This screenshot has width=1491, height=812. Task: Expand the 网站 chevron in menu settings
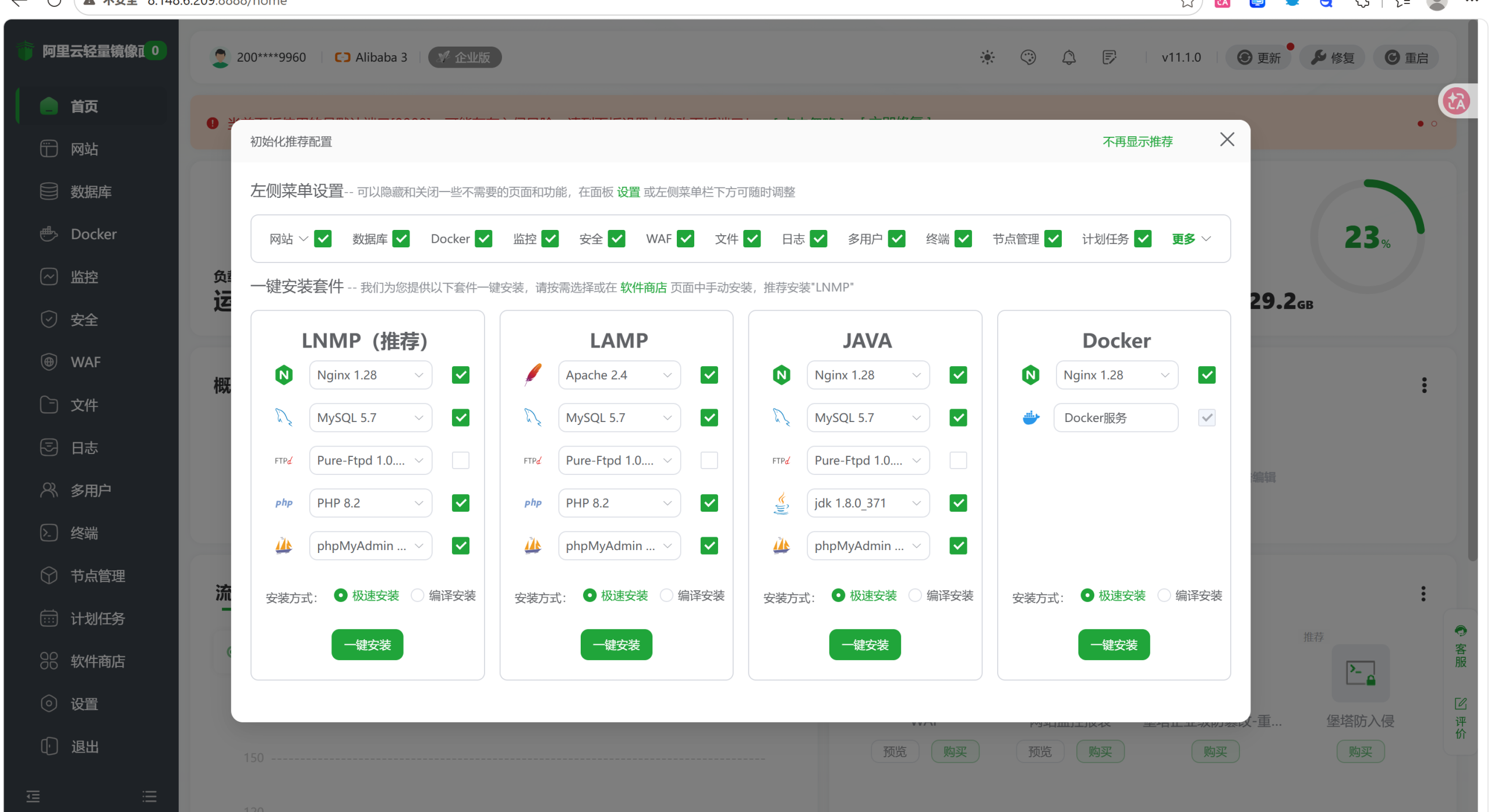point(303,239)
